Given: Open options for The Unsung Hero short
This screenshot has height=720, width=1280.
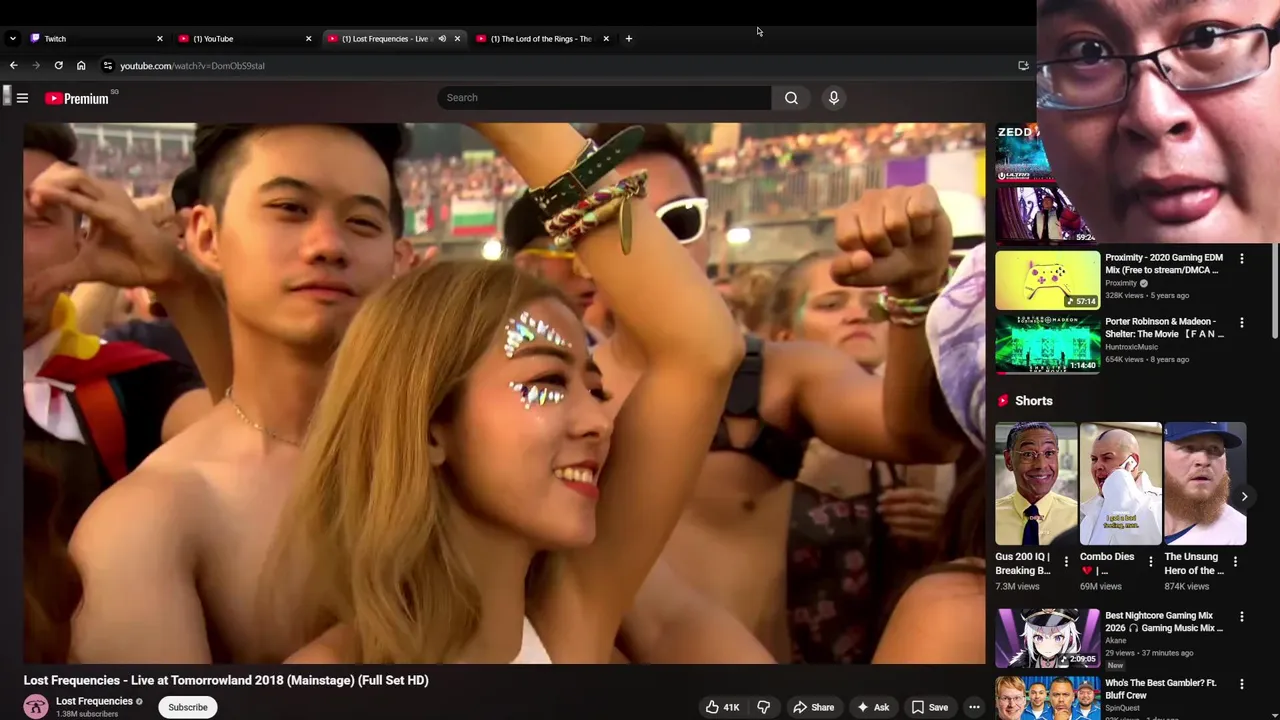Looking at the screenshot, I should 1235,562.
